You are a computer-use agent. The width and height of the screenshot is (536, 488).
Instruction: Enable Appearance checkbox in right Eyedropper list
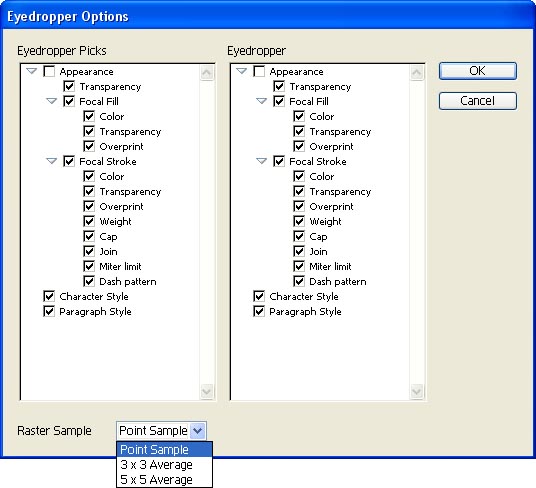pos(259,71)
